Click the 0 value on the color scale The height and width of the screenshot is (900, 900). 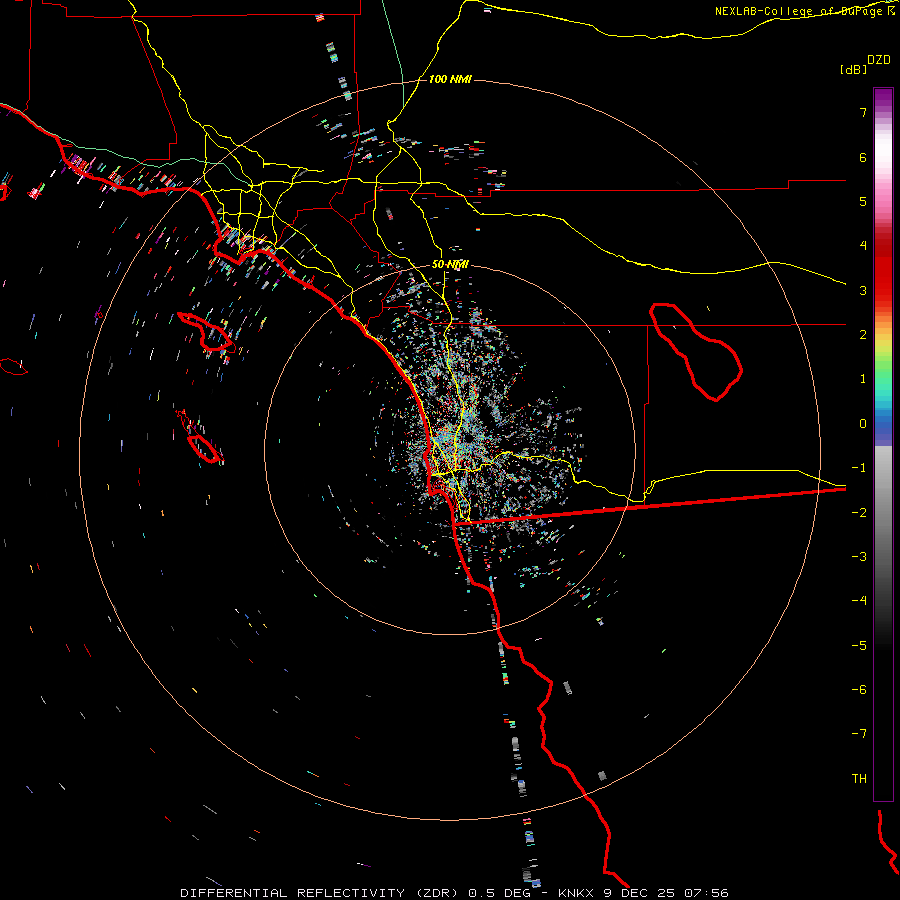[x=863, y=424]
